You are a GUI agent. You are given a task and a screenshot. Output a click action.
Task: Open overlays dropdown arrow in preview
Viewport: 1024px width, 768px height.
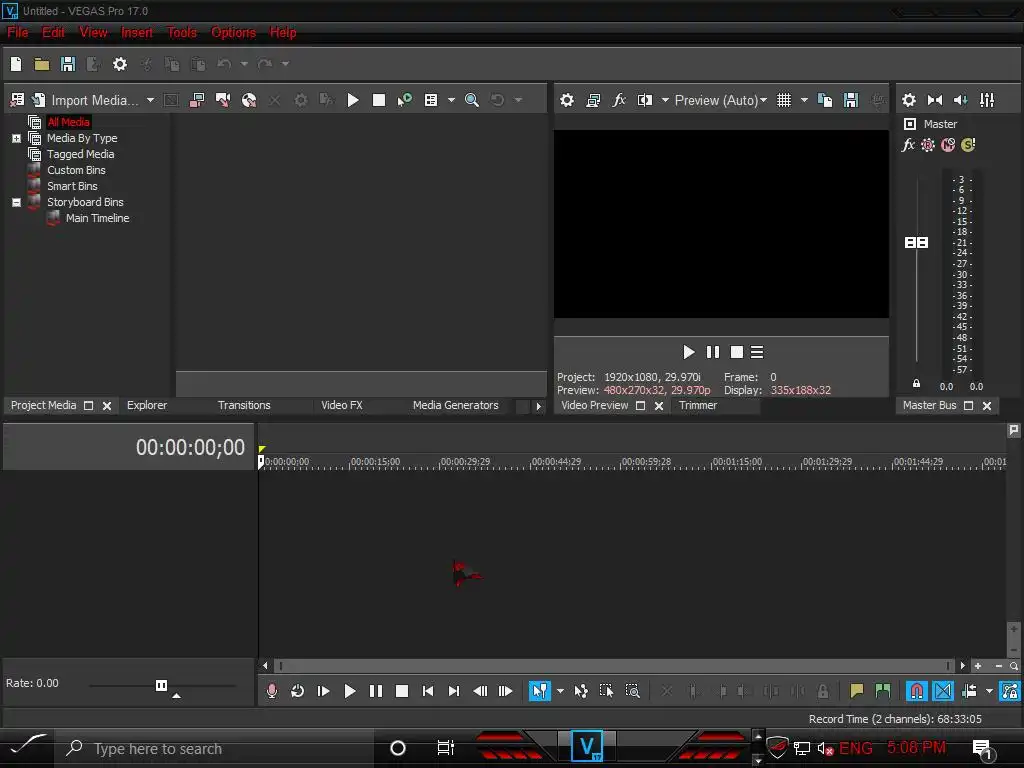[804, 100]
